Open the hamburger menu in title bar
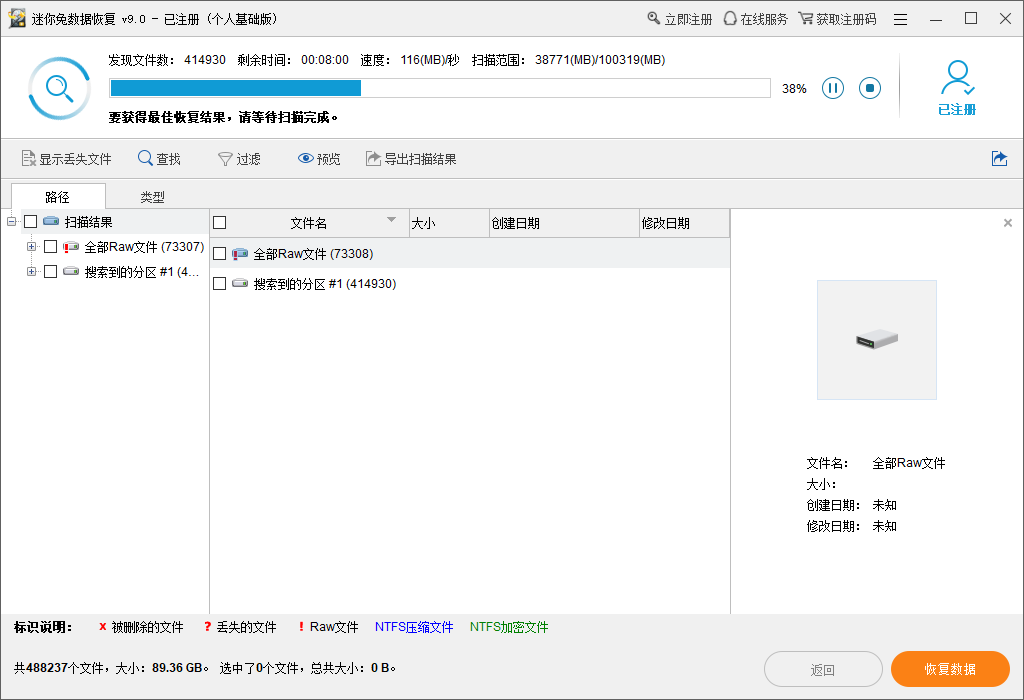 coord(901,20)
